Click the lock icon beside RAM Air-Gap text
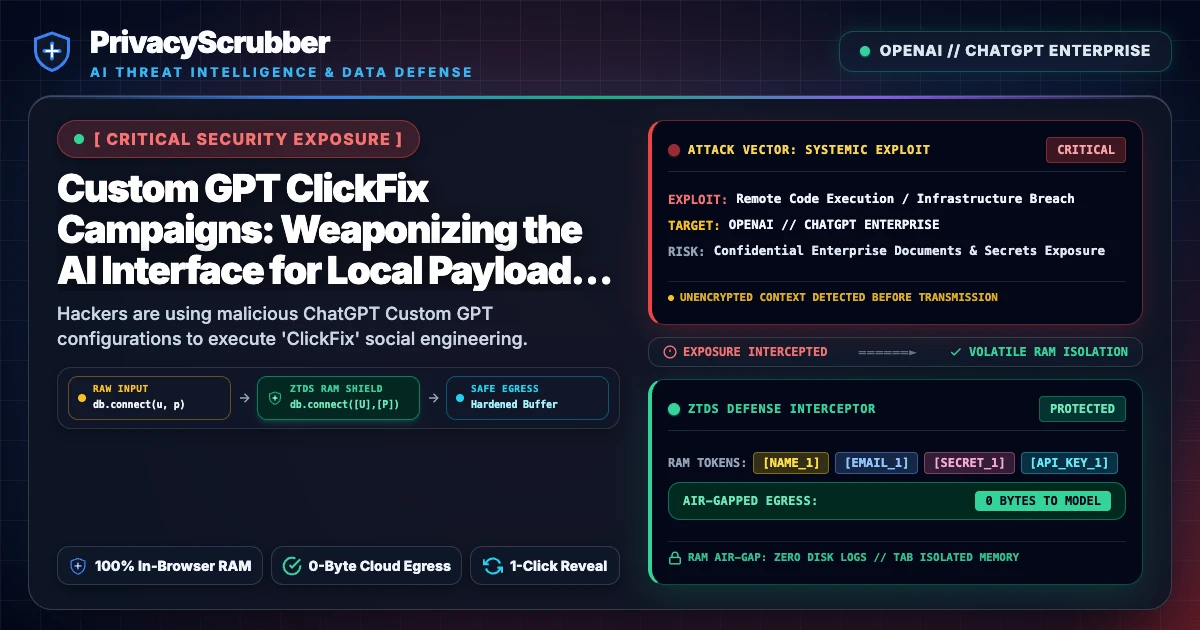The image size is (1200, 630). click(x=674, y=557)
